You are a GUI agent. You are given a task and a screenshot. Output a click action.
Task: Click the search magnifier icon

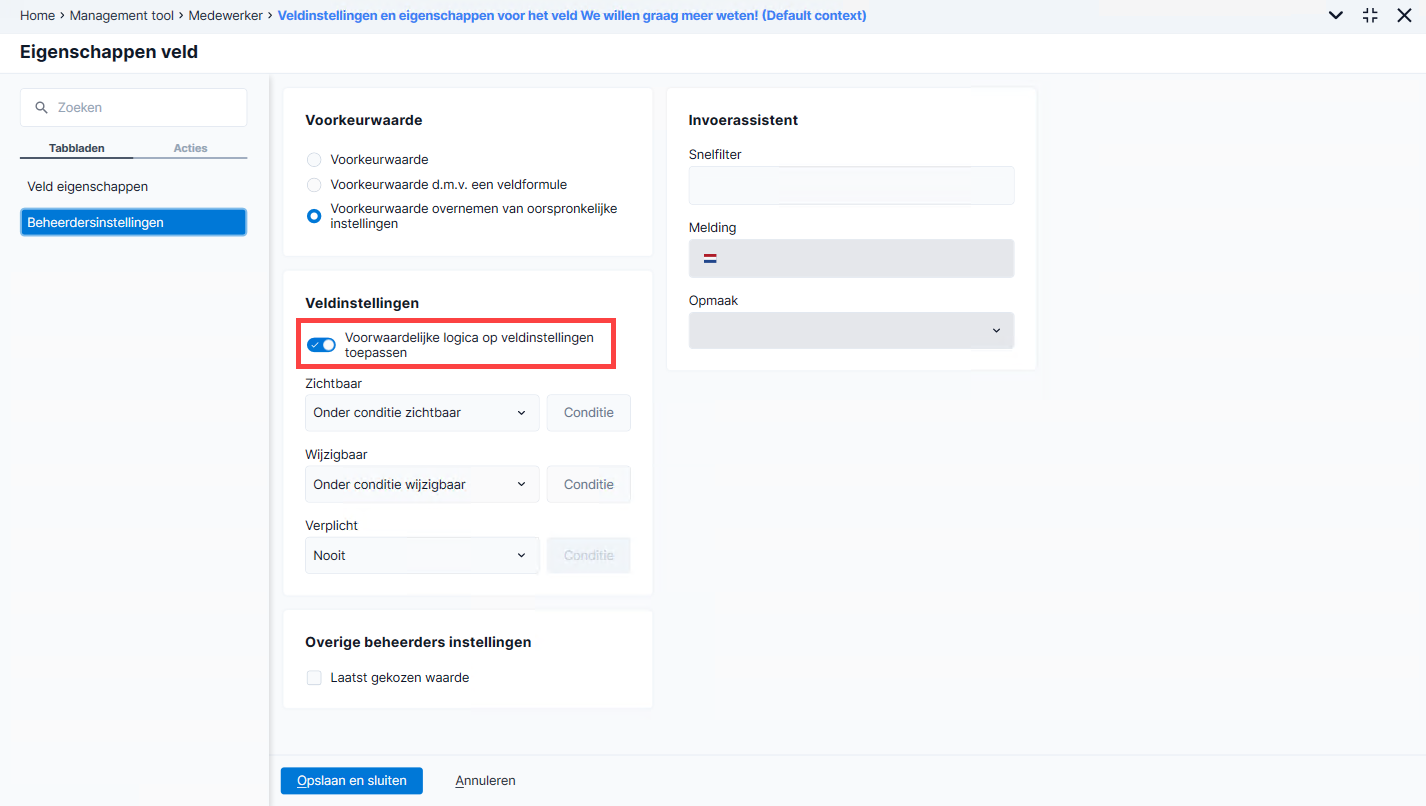pyautogui.click(x=41, y=107)
